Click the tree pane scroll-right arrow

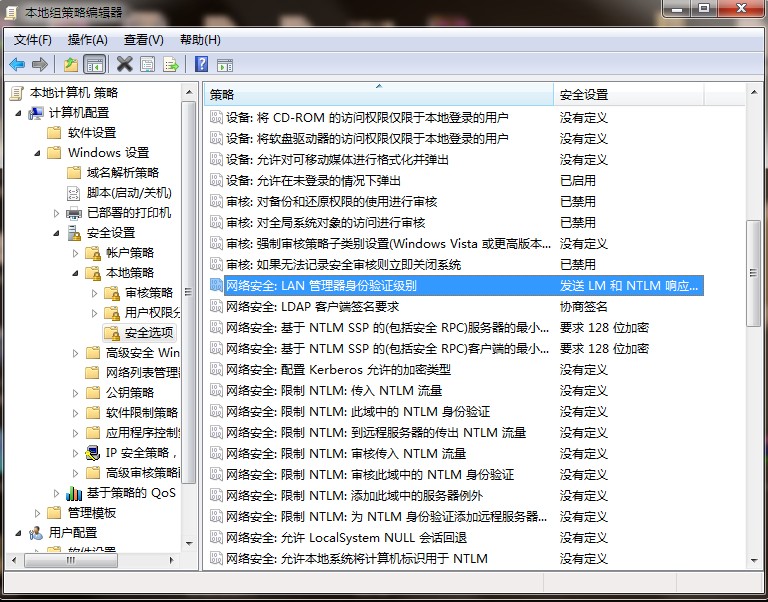point(171,560)
